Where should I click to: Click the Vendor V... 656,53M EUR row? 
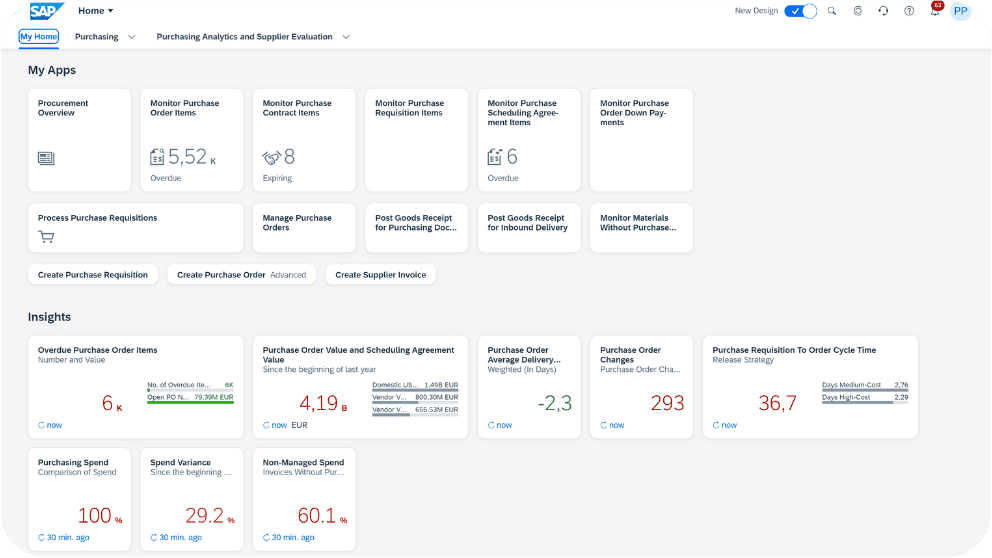tap(415, 411)
